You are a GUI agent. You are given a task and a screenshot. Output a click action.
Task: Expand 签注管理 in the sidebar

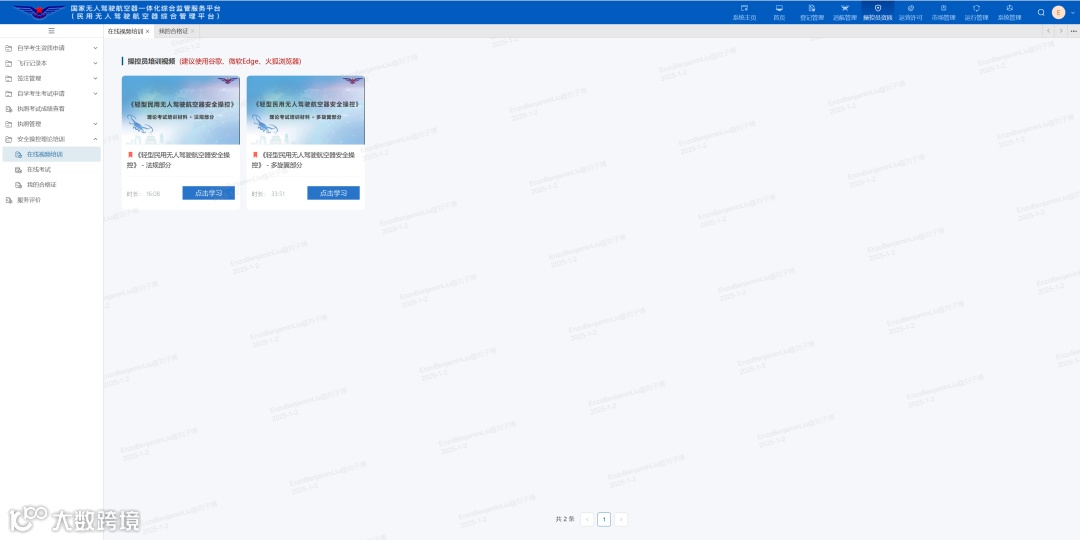[x=52, y=79]
